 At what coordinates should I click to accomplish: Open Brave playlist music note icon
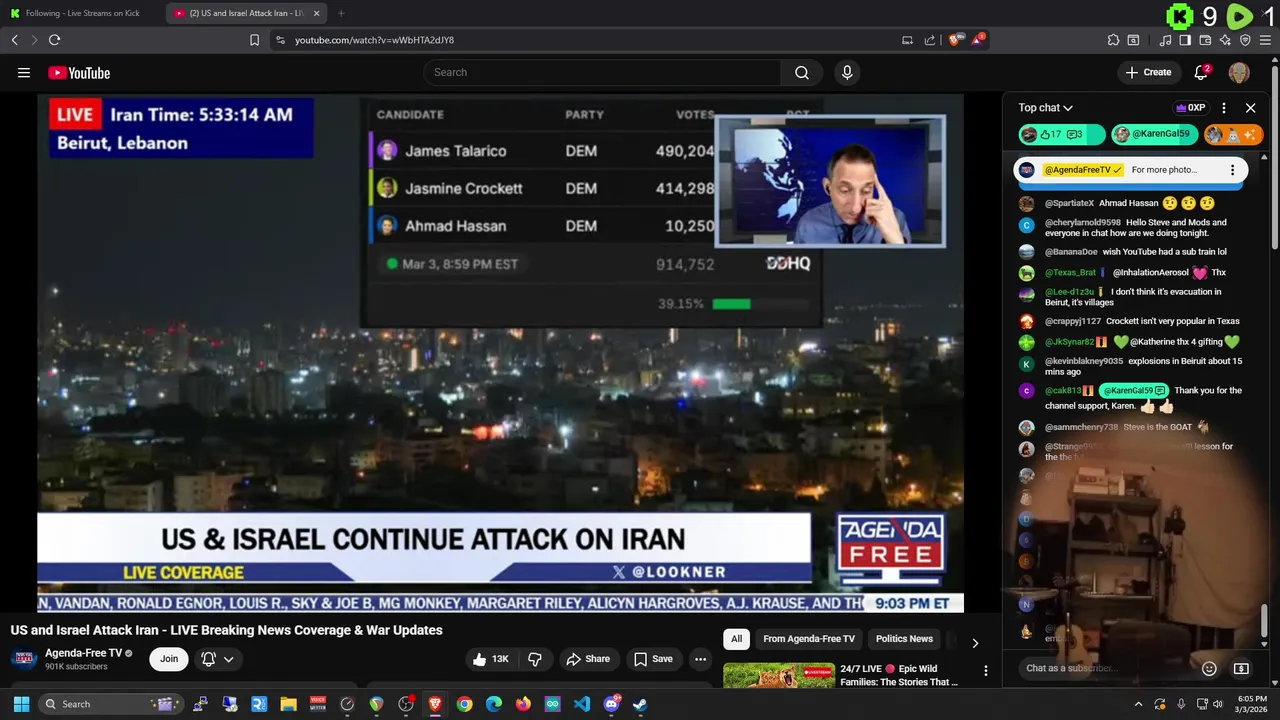coord(1165,40)
